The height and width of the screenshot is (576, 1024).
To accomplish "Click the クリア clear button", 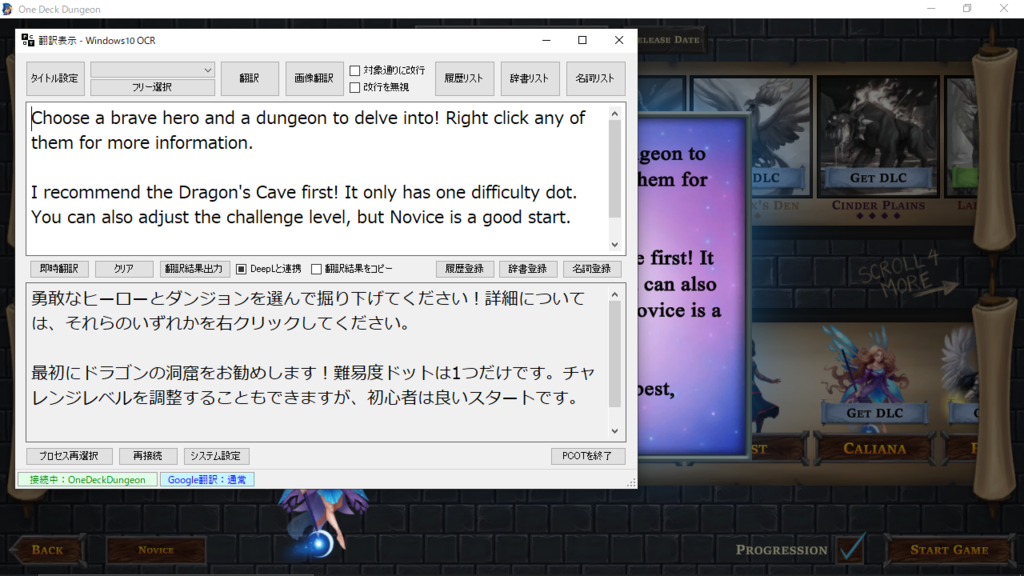I will [x=124, y=268].
